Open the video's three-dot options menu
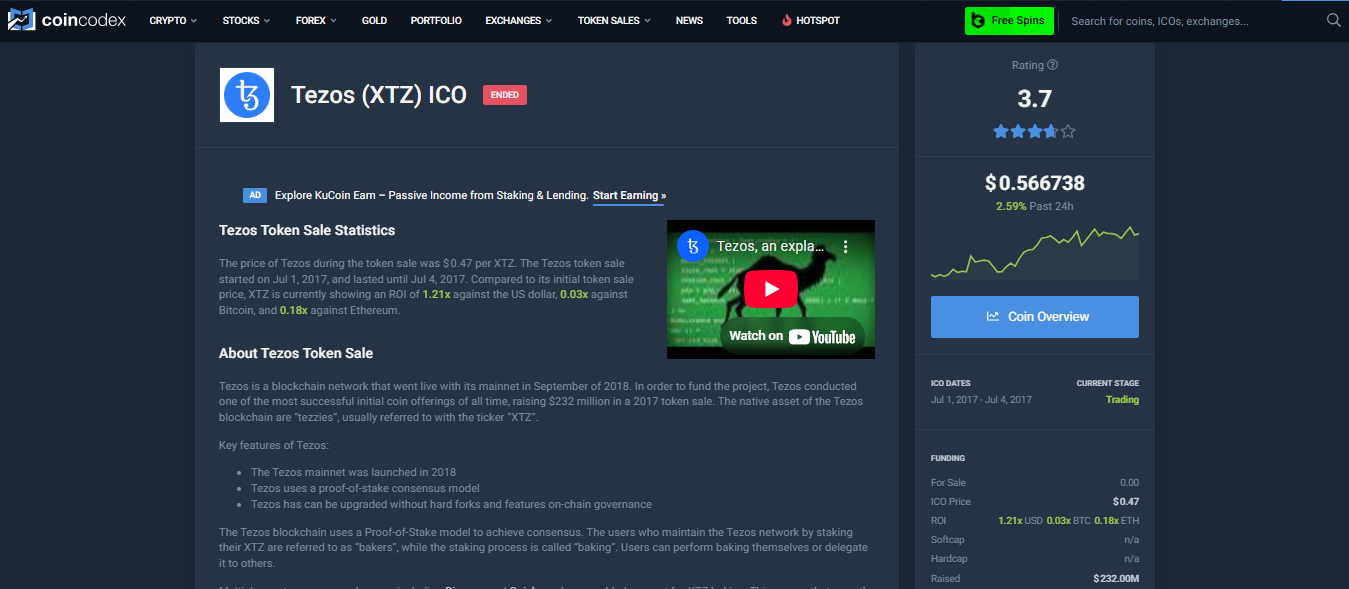The image size is (1349, 589). [x=845, y=246]
